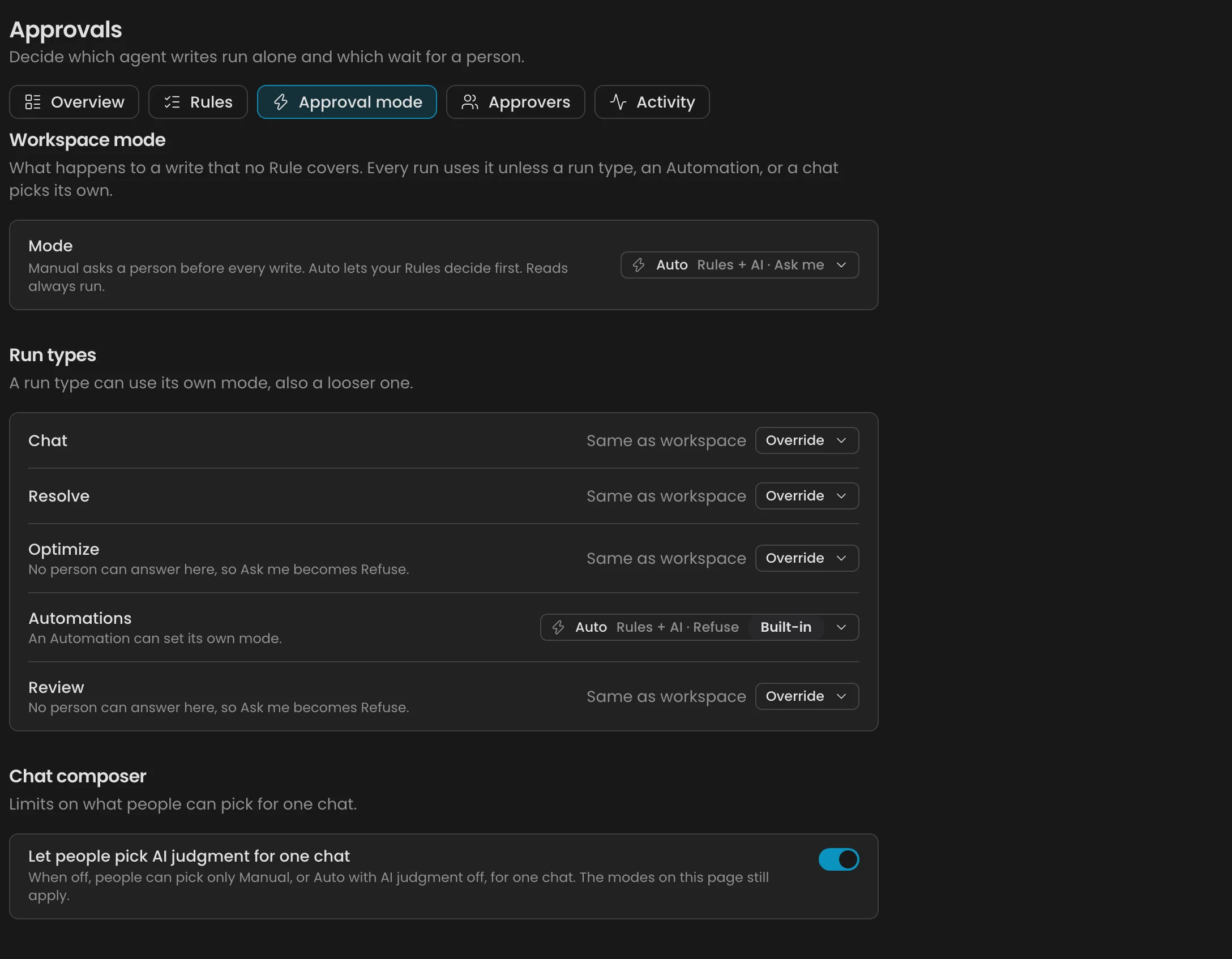Click the Chat run type label
Image resolution: width=1232 pixels, height=959 pixels.
tap(48, 440)
